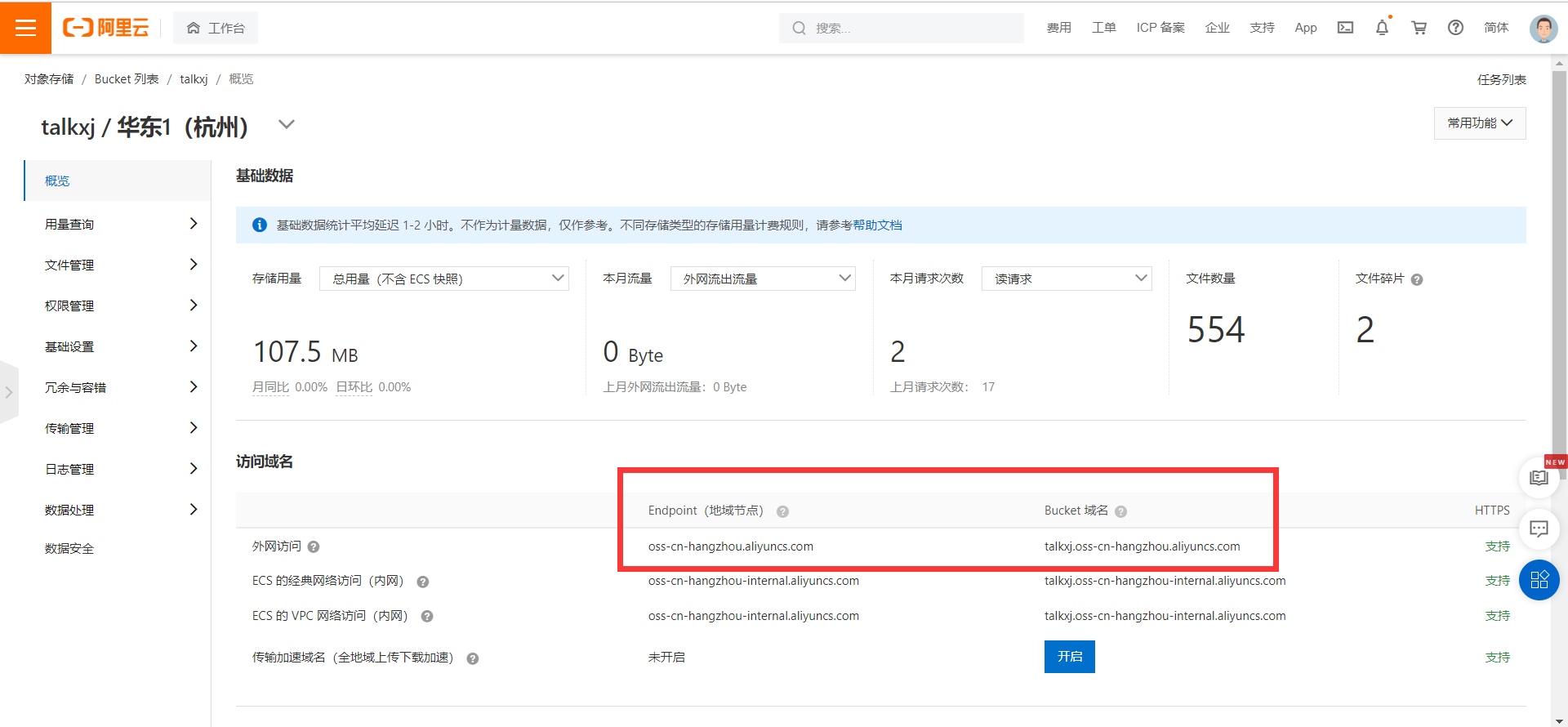
Task: Go to 对象存储 breadcrumb
Action: tap(49, 79)
